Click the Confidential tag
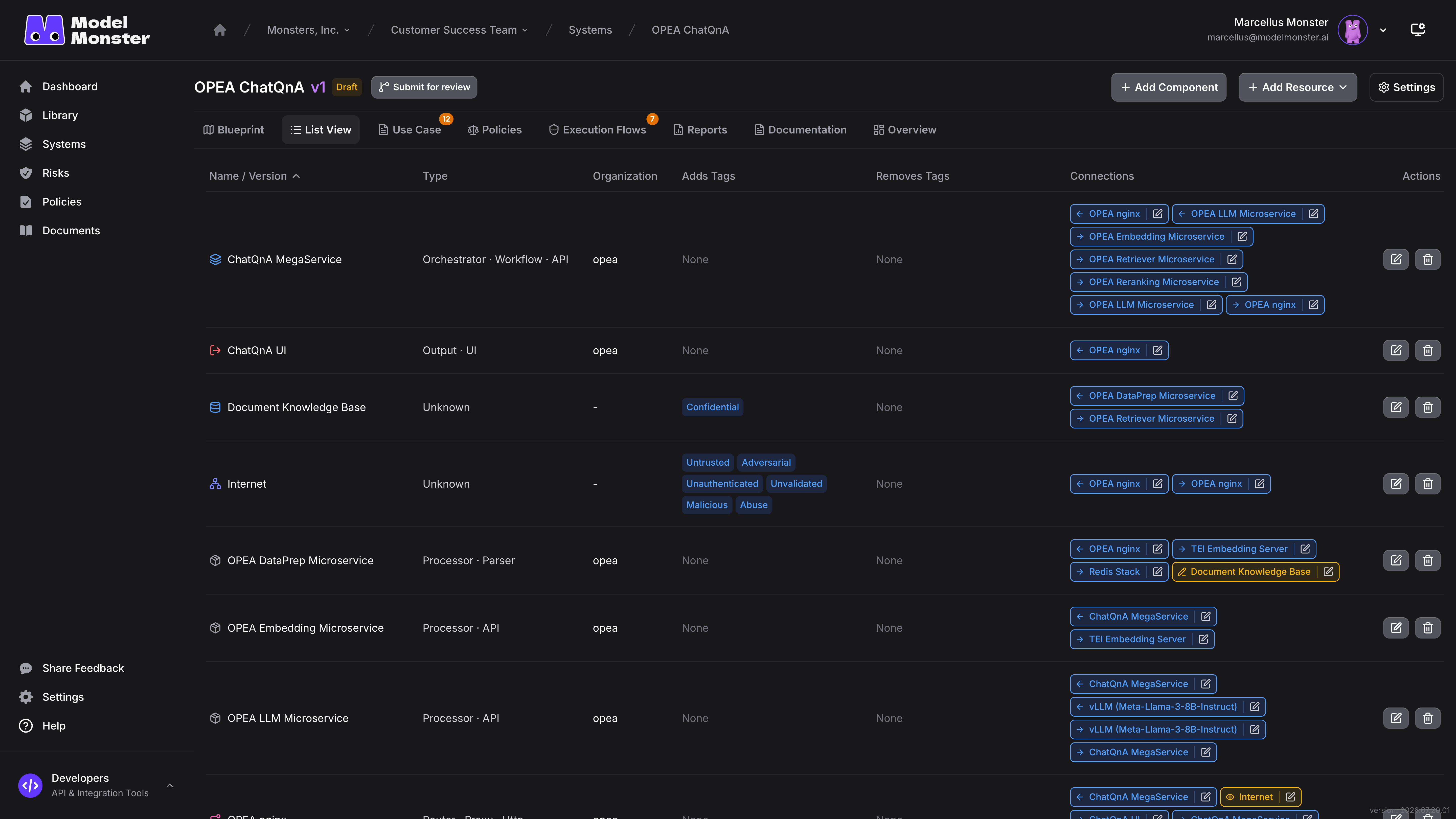 712,407
